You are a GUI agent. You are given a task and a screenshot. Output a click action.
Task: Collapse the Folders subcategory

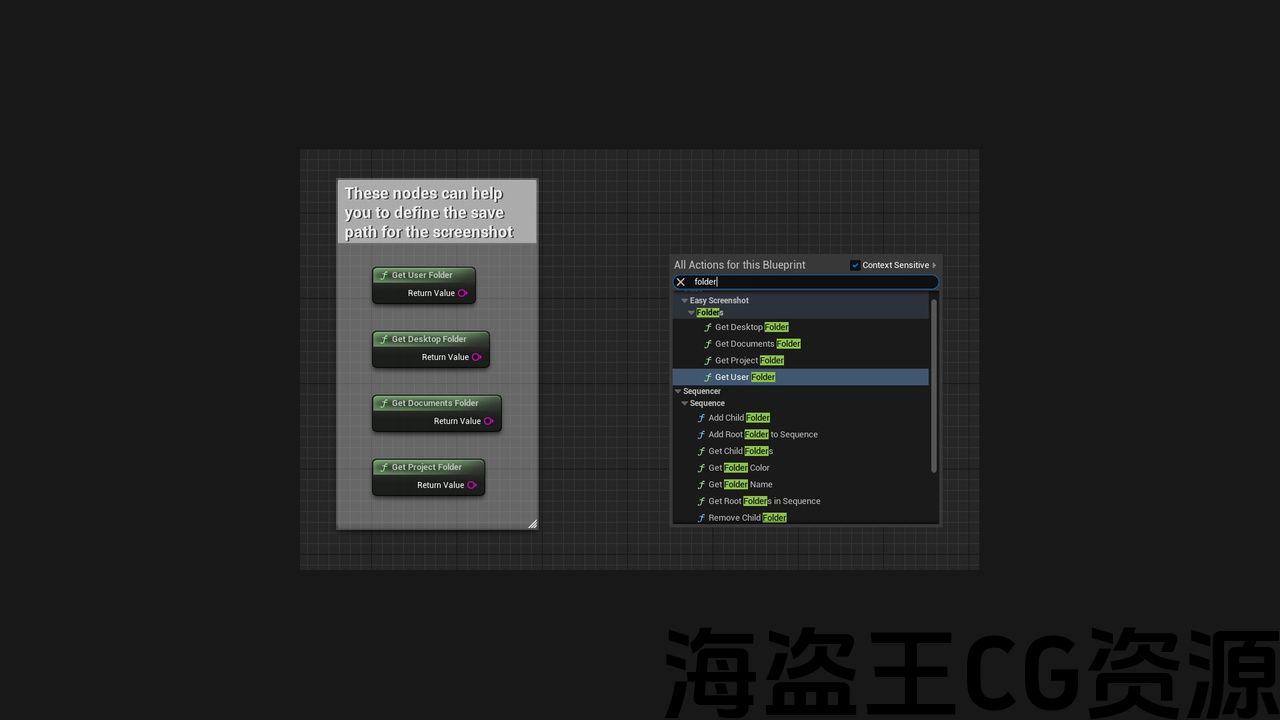pos(691,313)
